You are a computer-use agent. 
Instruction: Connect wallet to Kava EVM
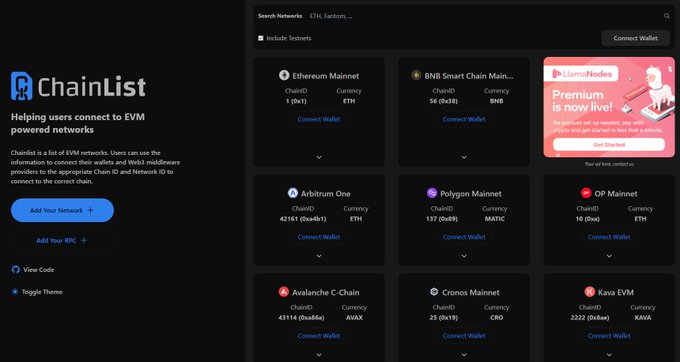pyautogui.click(x=609, y=336)
